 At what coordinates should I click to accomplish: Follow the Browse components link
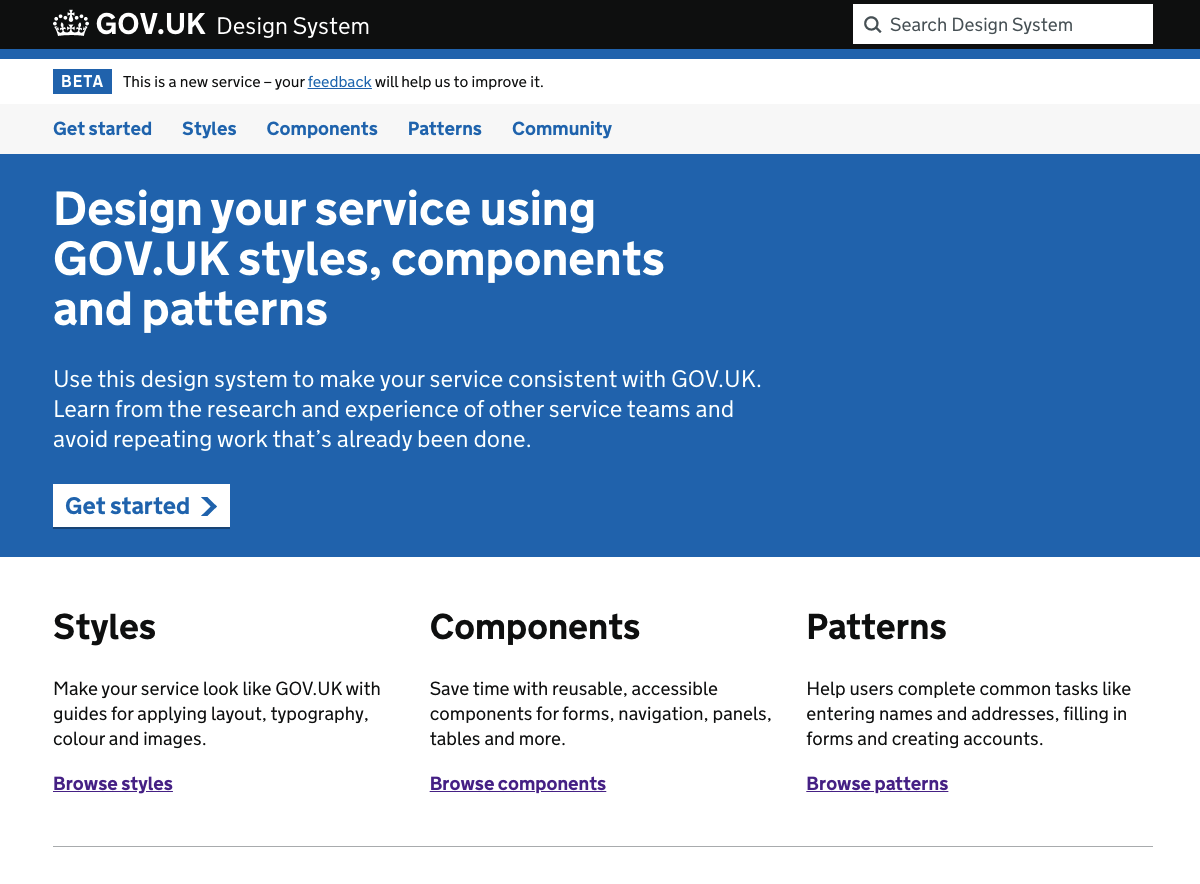pyautogui.click(x=518, y=784)
